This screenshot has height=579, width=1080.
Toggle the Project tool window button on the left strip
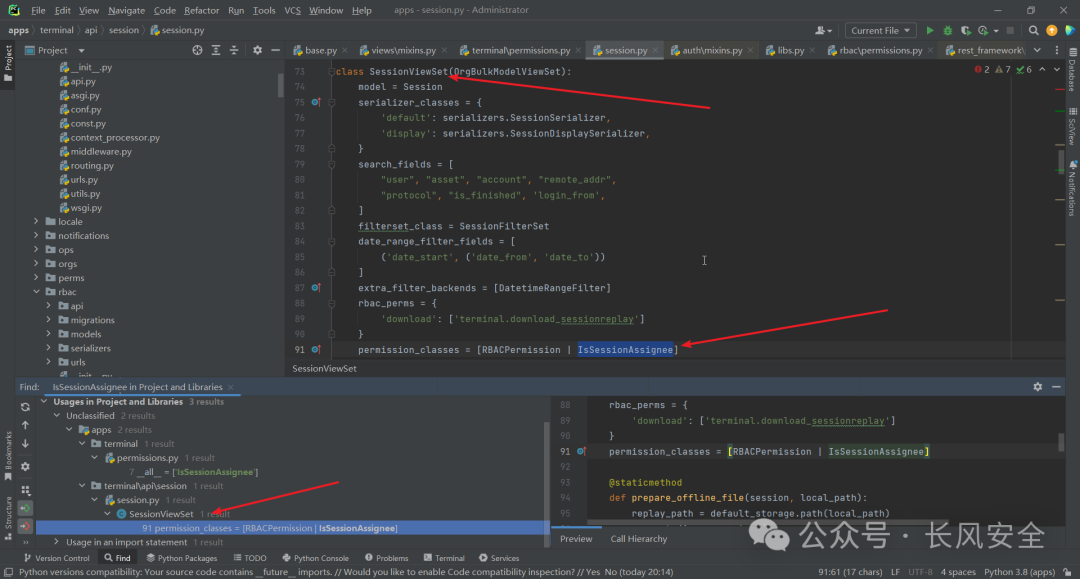tap(8, 62)
